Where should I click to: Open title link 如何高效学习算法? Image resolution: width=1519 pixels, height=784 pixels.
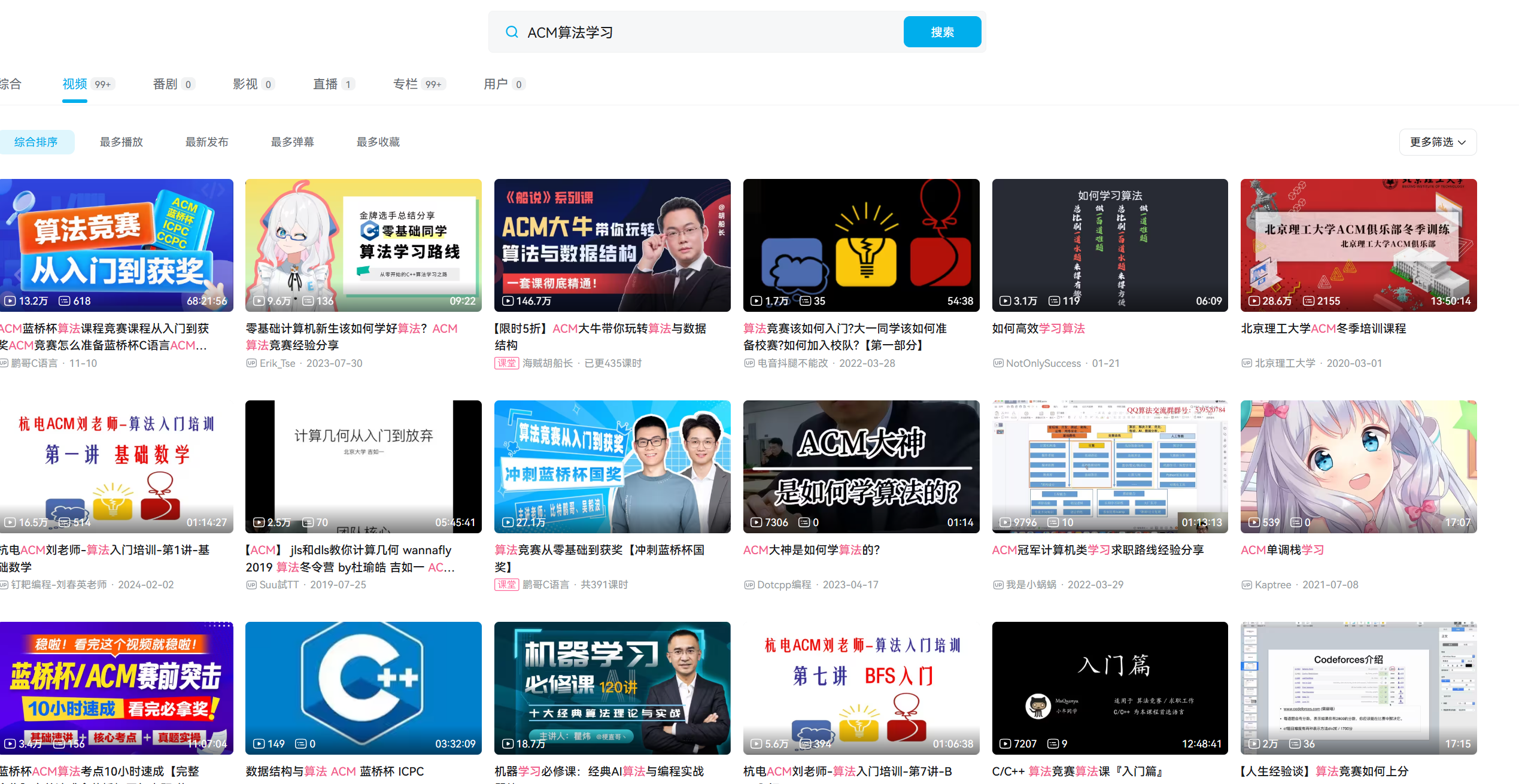(1038, 329)
